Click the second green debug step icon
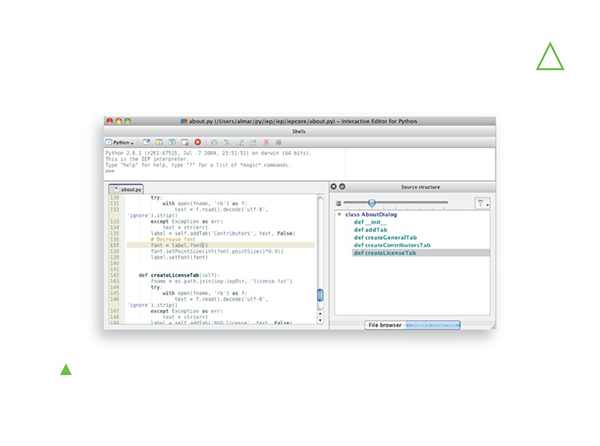 [227, 142]
